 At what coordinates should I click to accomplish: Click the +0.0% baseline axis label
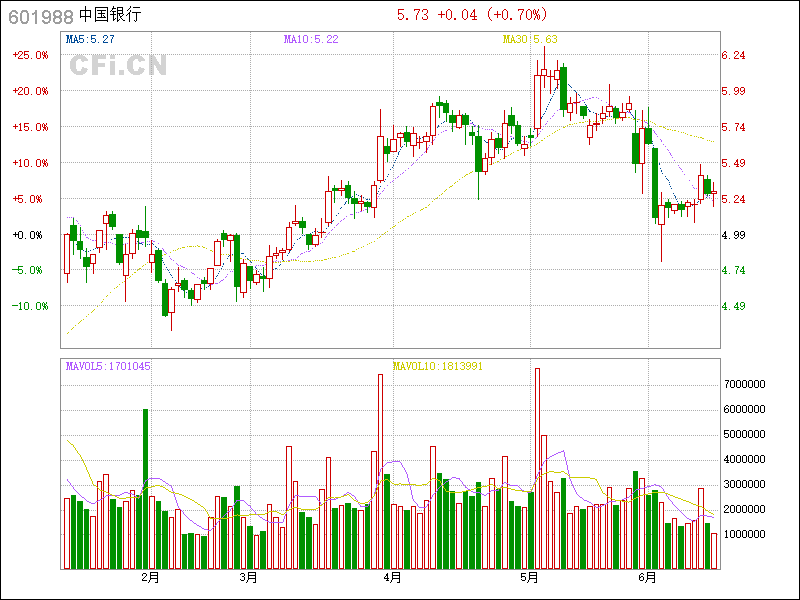tap(32, 235)
